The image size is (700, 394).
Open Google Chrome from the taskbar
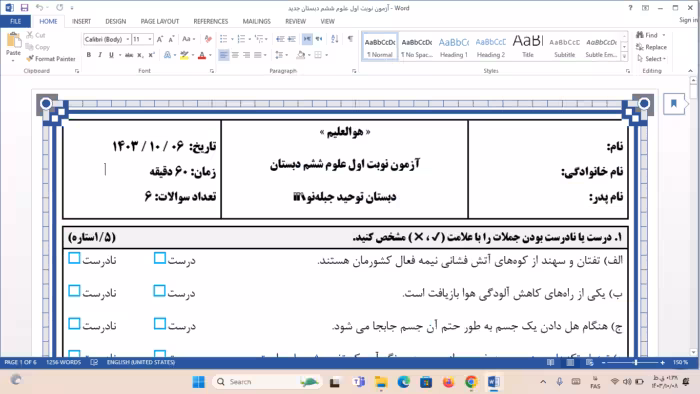(471, 382)
